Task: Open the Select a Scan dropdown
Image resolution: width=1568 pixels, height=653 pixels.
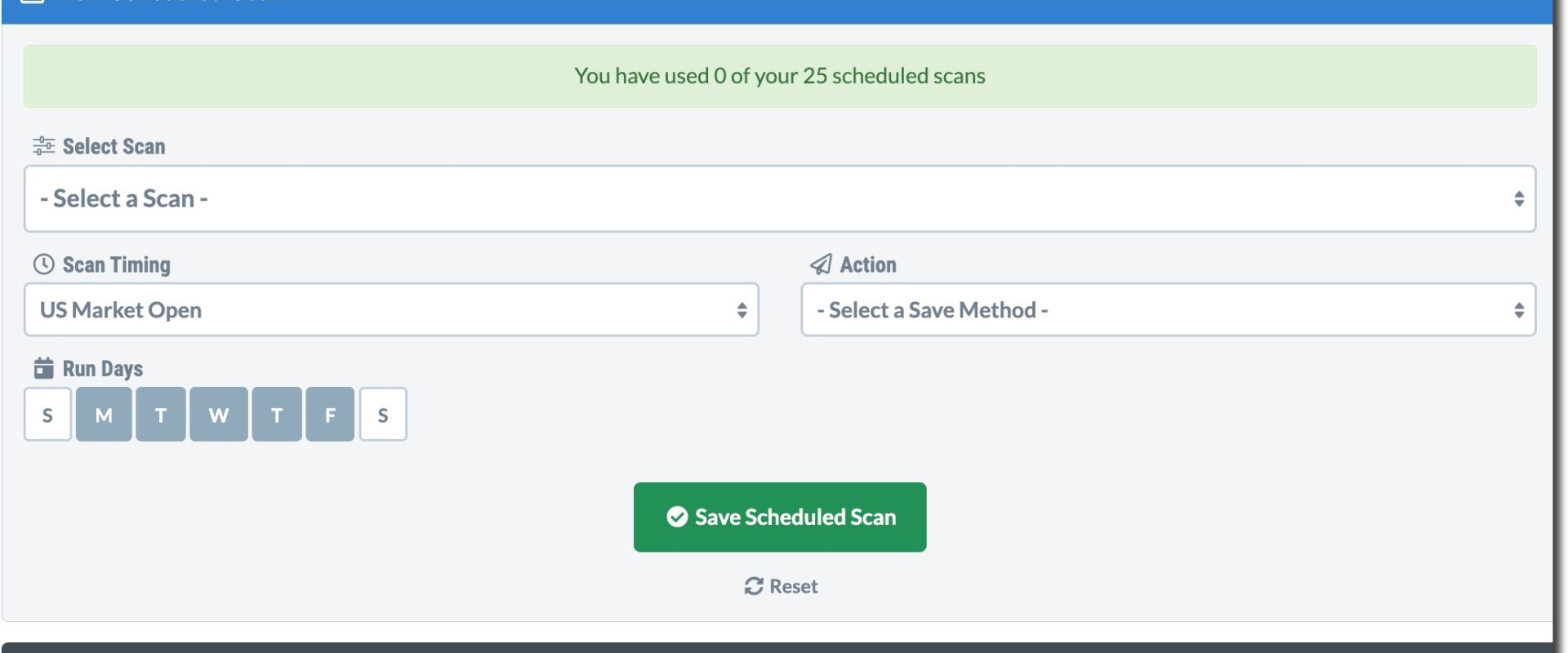Action: tap(780, 198)
